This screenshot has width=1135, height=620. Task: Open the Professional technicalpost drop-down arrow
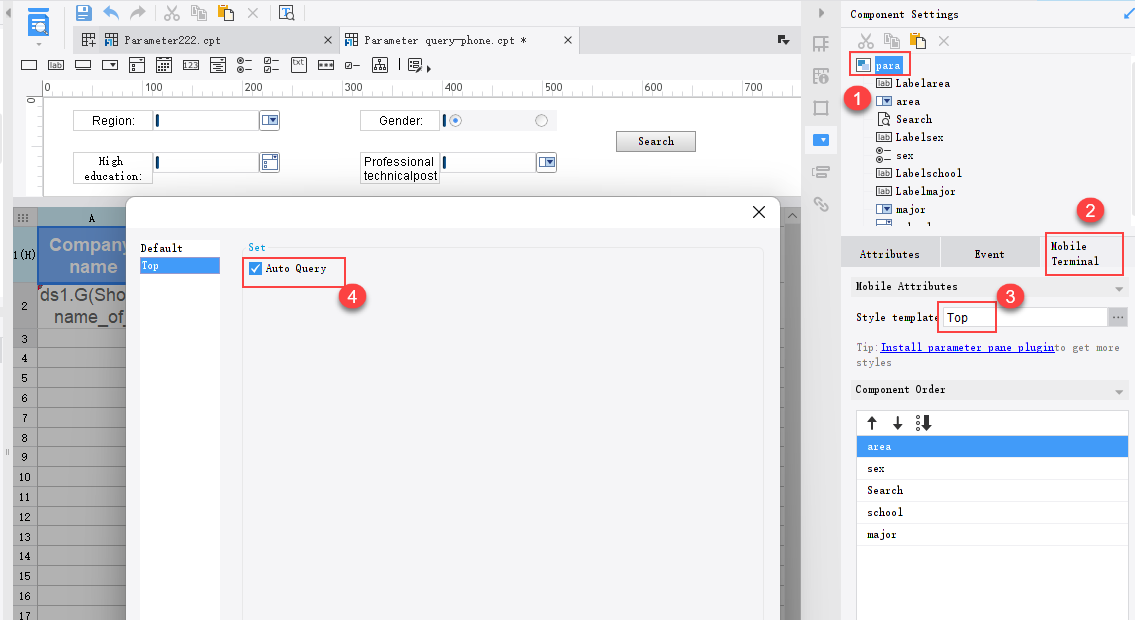point(547,162)
